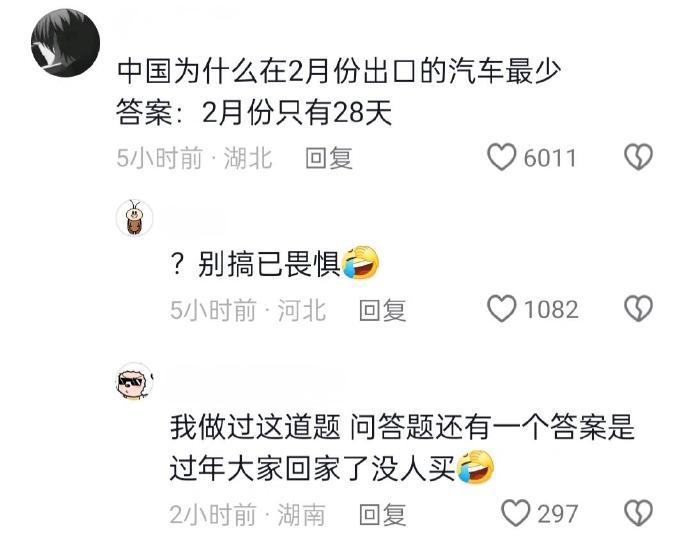Select the 我做过这道题 reply text

[402, 447]
